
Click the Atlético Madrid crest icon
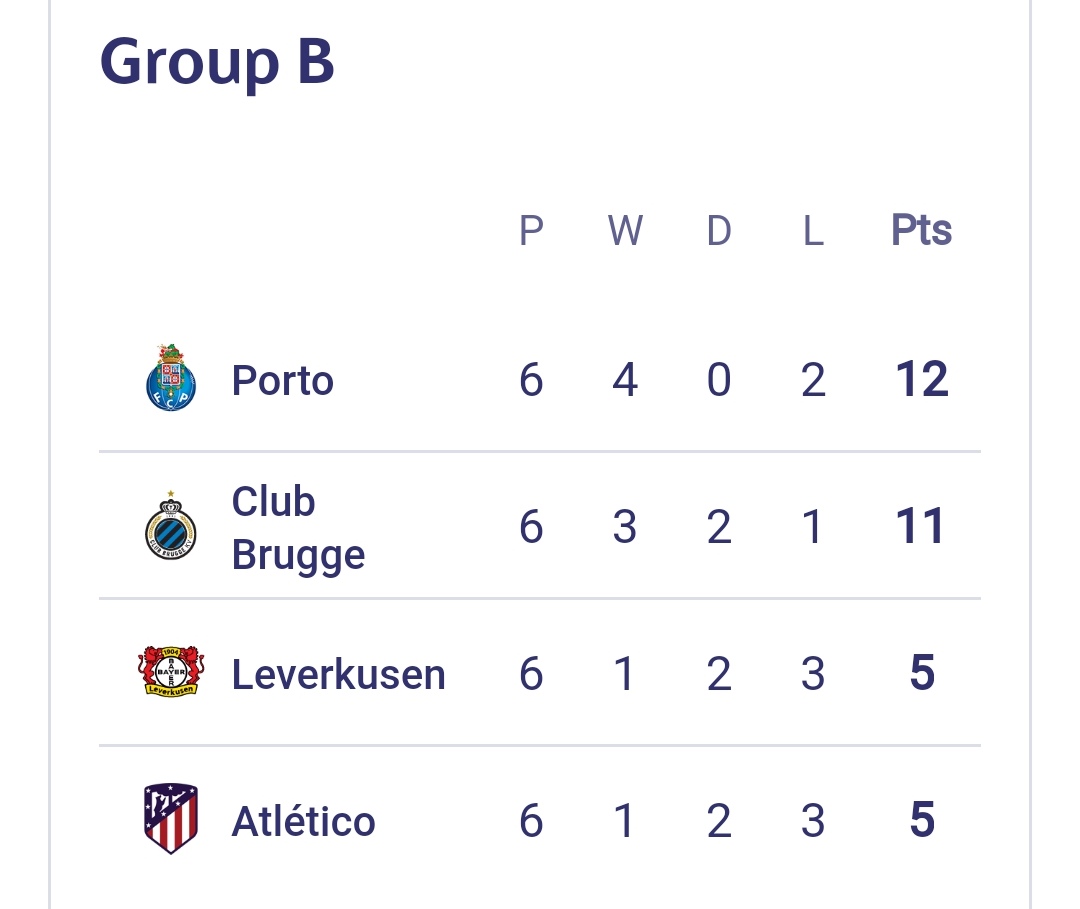pos(171,819)
